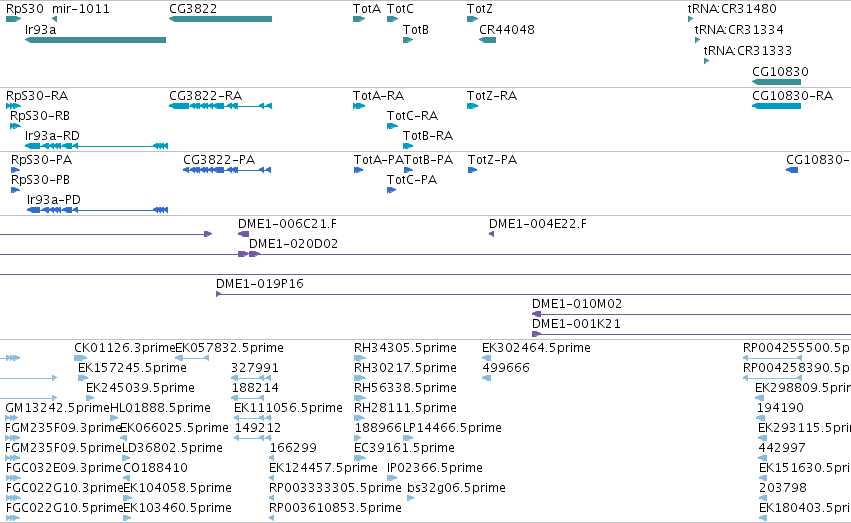
Task: Click the TotC gene label
Action: click(x=400, y=9)
